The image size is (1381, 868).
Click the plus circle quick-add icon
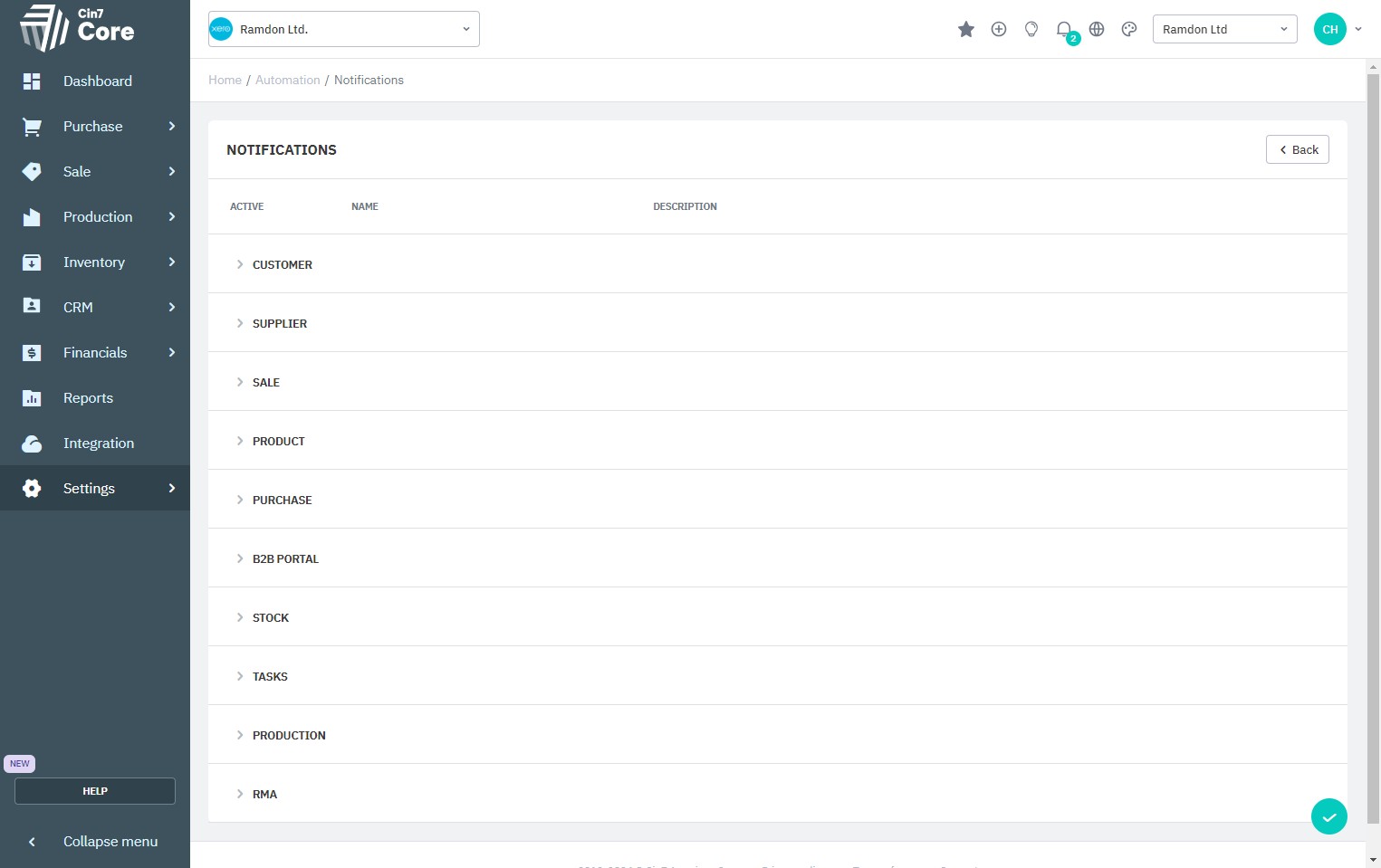(999, 30)
